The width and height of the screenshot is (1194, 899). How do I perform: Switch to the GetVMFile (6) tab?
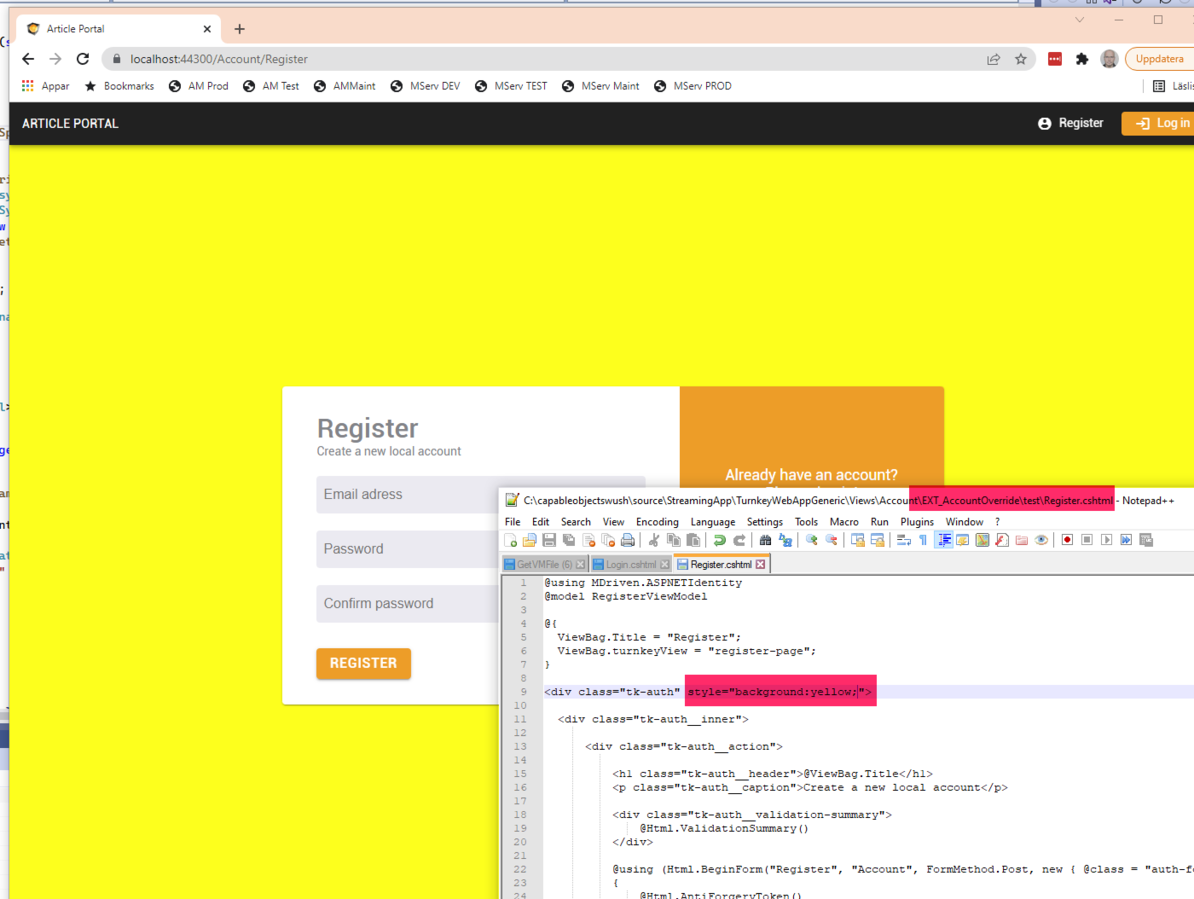click(544, 565)
